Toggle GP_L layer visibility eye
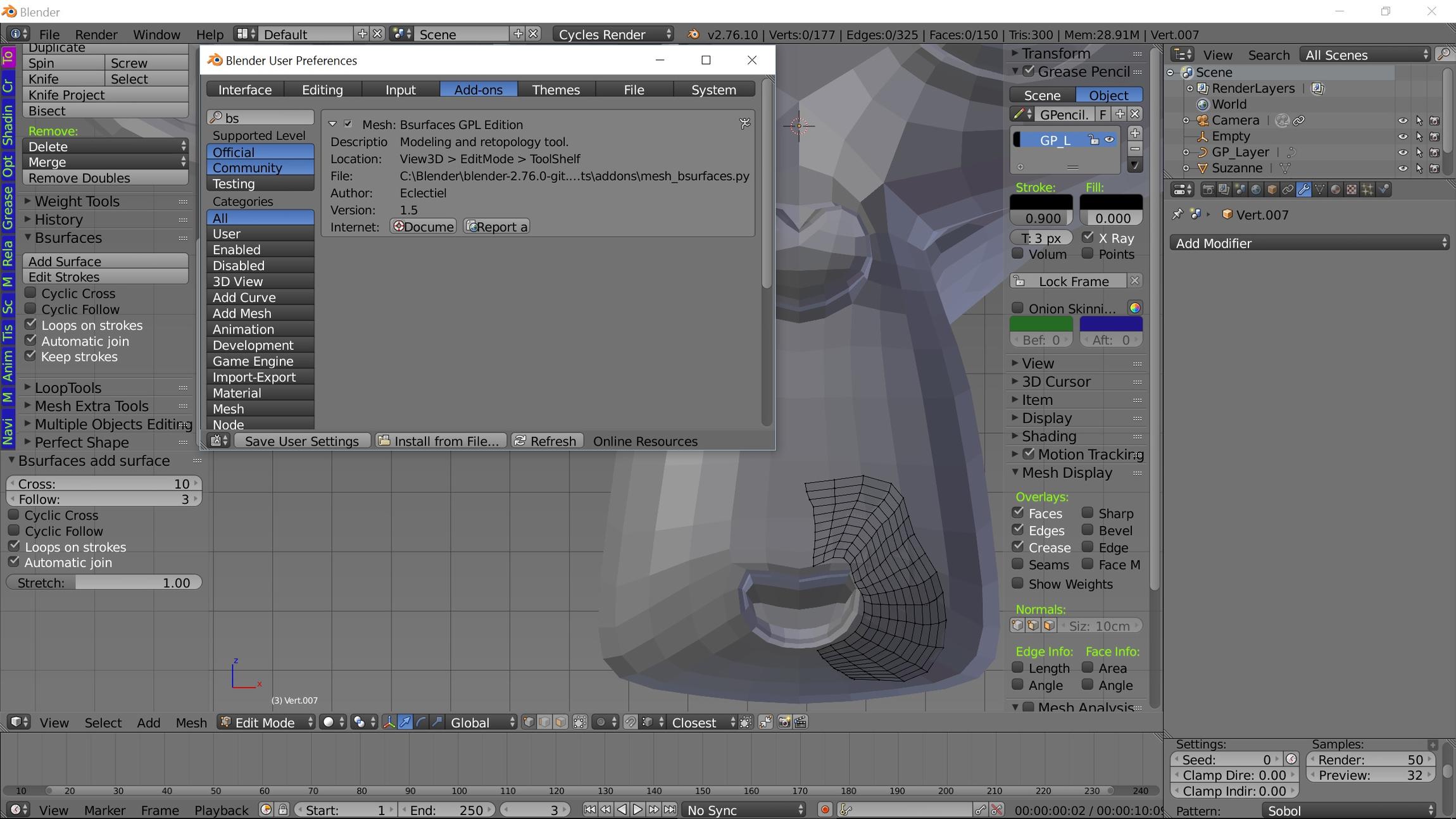The height and width of the screenshot is (819, 1456). coord(1109,140)
